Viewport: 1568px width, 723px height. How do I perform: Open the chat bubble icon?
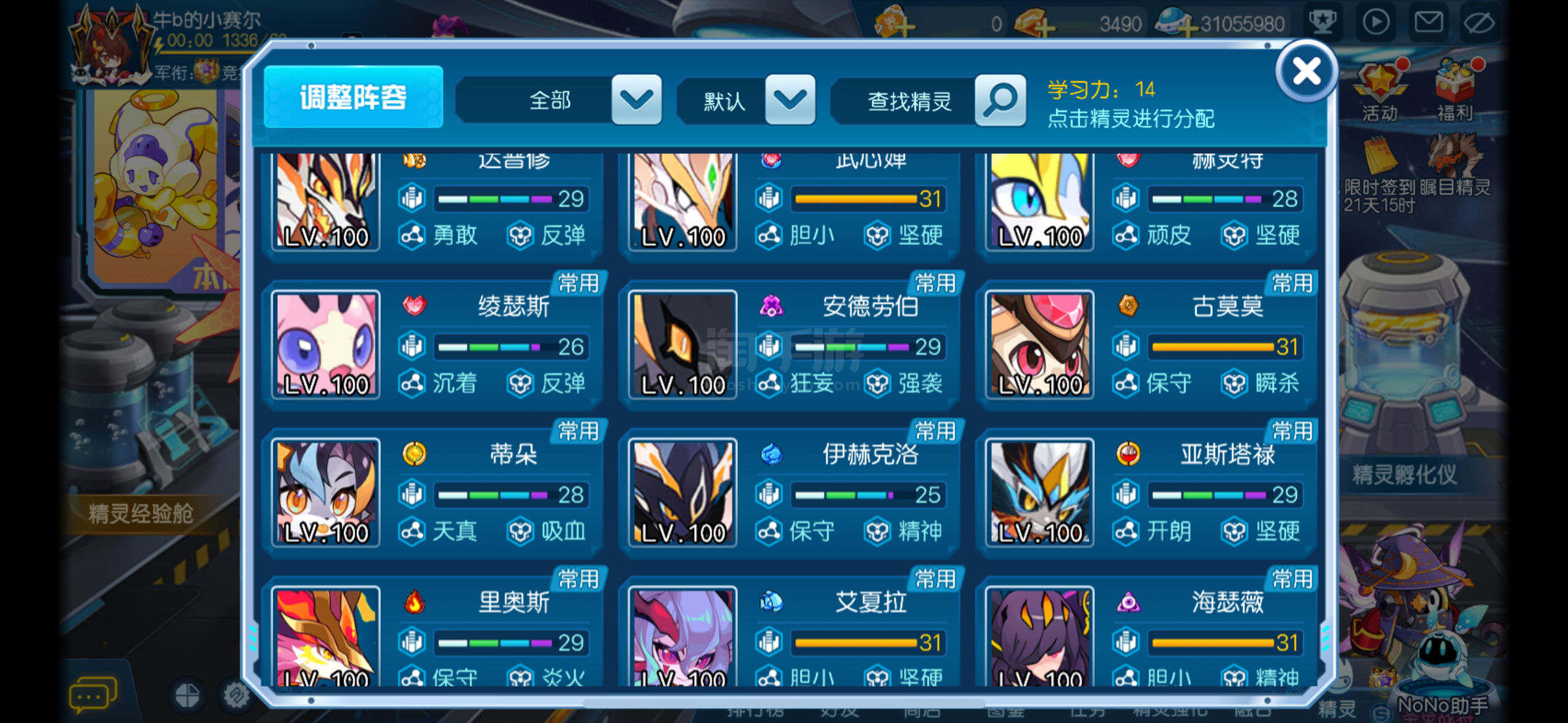(92, 695)
